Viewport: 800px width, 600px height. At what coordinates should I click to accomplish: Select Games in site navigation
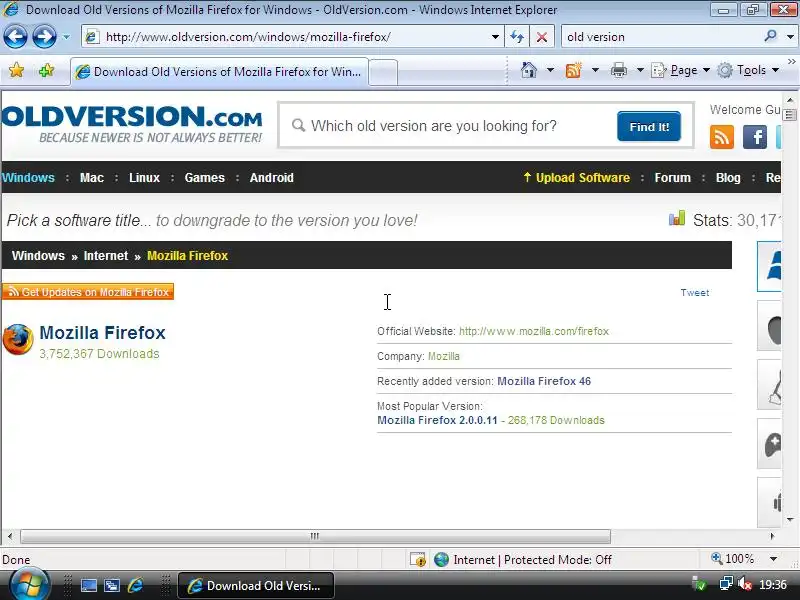[205, 178]
